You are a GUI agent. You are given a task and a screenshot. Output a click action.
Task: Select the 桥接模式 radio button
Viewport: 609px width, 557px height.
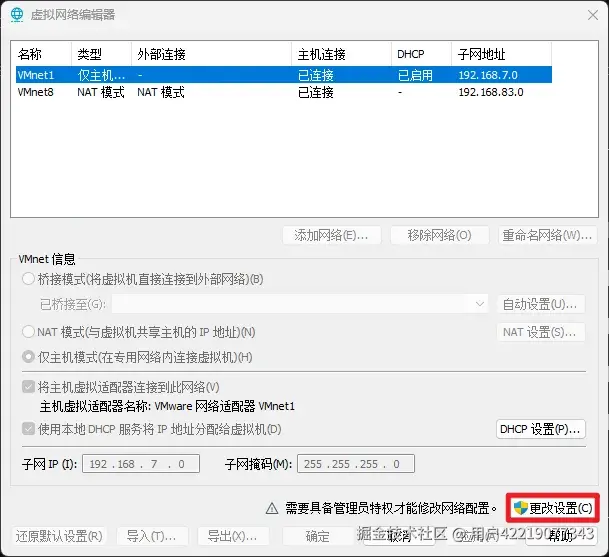28,279
